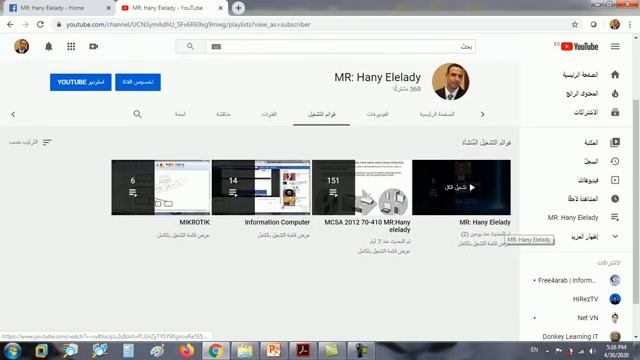Go to Home via sidebar house icon
640x360 pixels.
pyautogui.click(x=615, y=74)
